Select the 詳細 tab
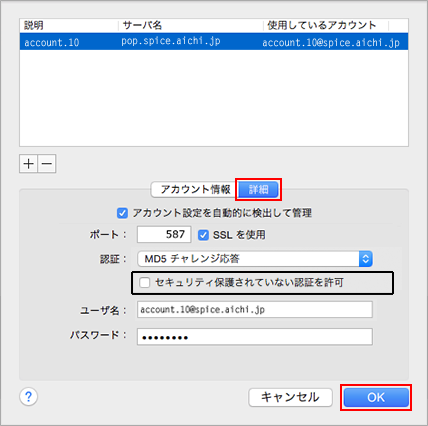The image size is (428, 426). click(x=258, y=190)
